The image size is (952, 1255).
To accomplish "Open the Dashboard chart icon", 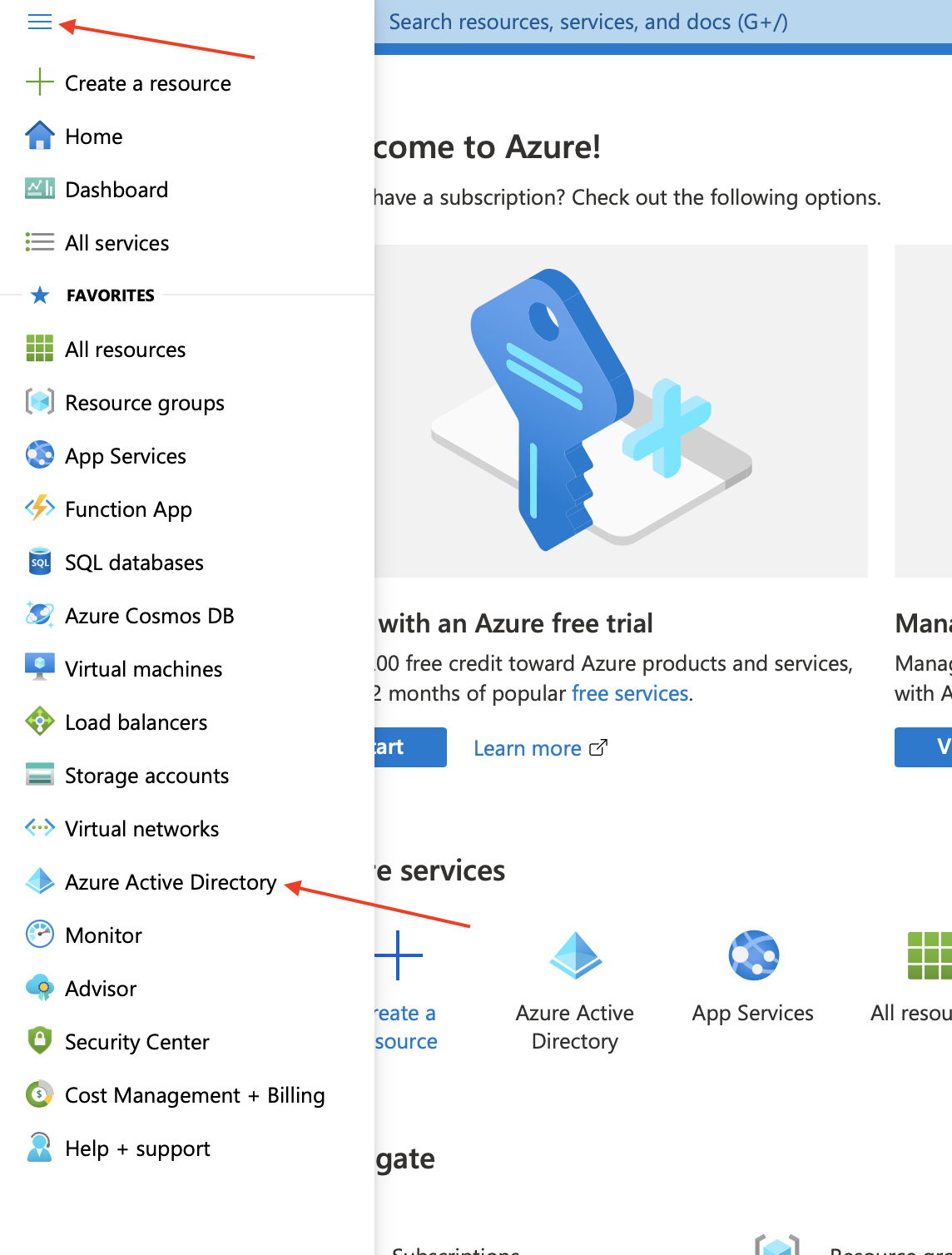I will [39, 189].
